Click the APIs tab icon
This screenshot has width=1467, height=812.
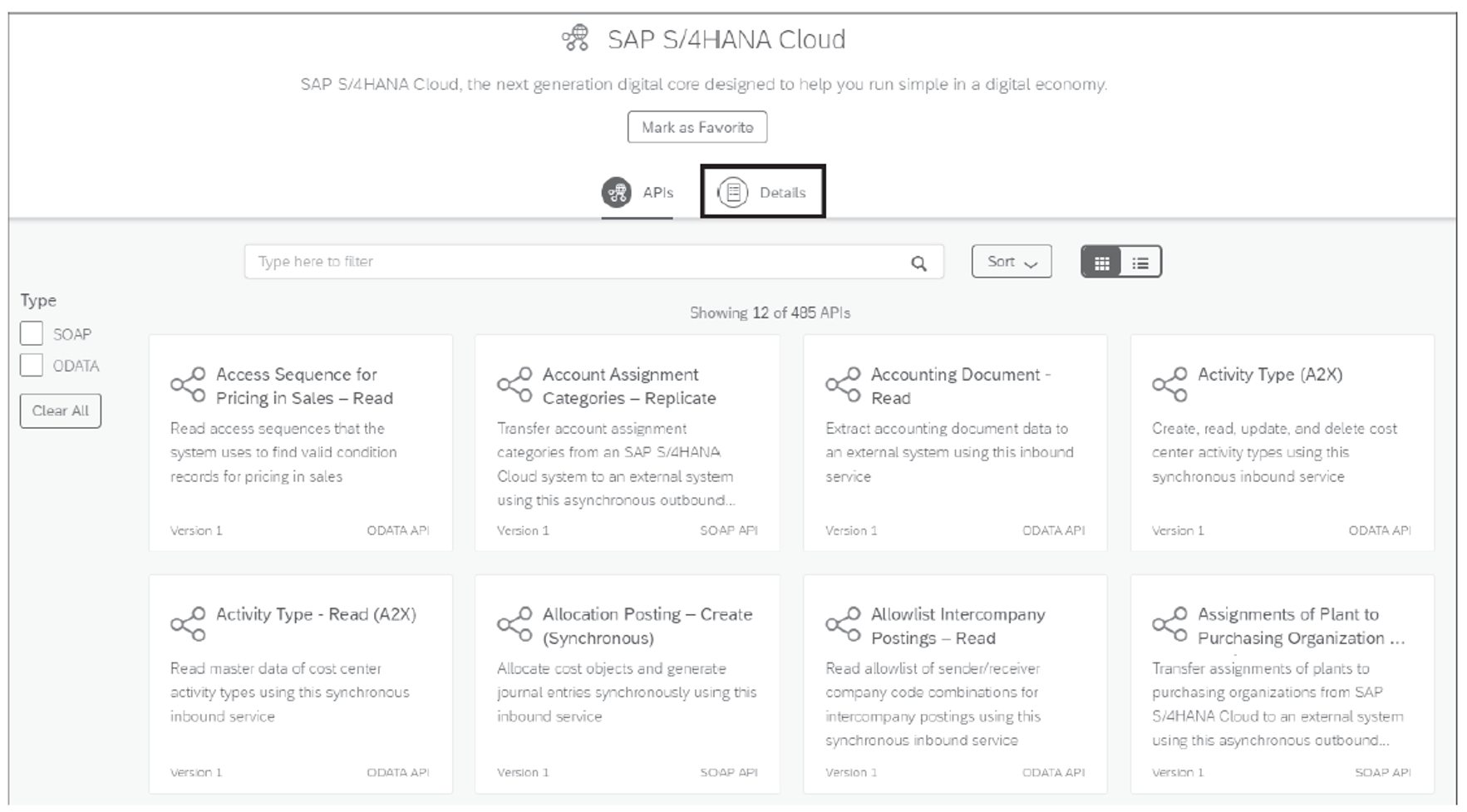[x=616, y=192]
